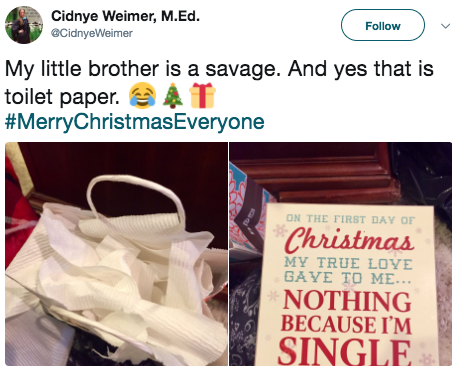This screenshot has width=453, height=366.
Task: Click 'MY TRUE LOVE GAVE TO ME' text
Action: pos(348,270)
